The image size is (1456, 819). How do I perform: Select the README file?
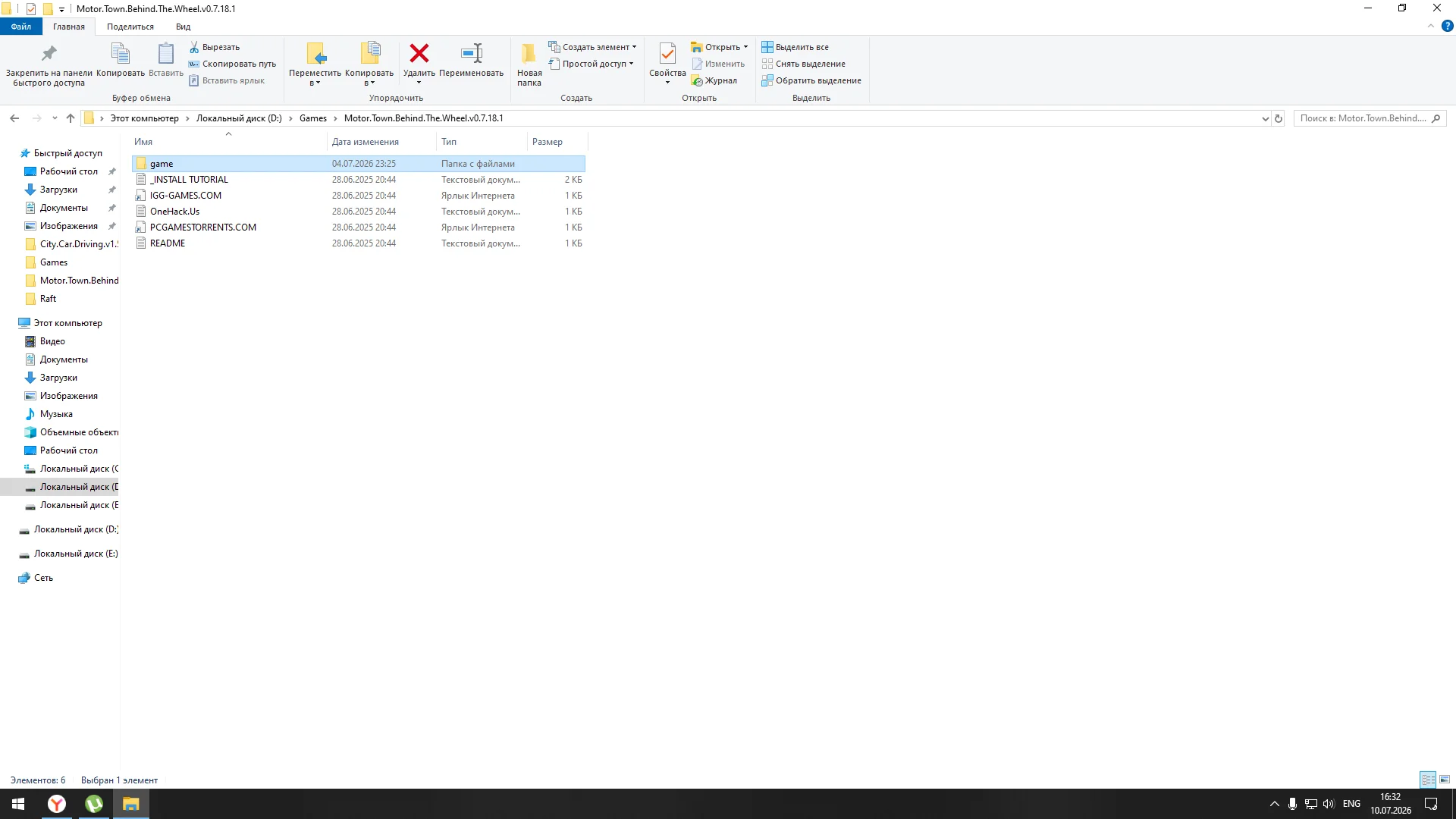pyautogui.click(x=359, y=243)
